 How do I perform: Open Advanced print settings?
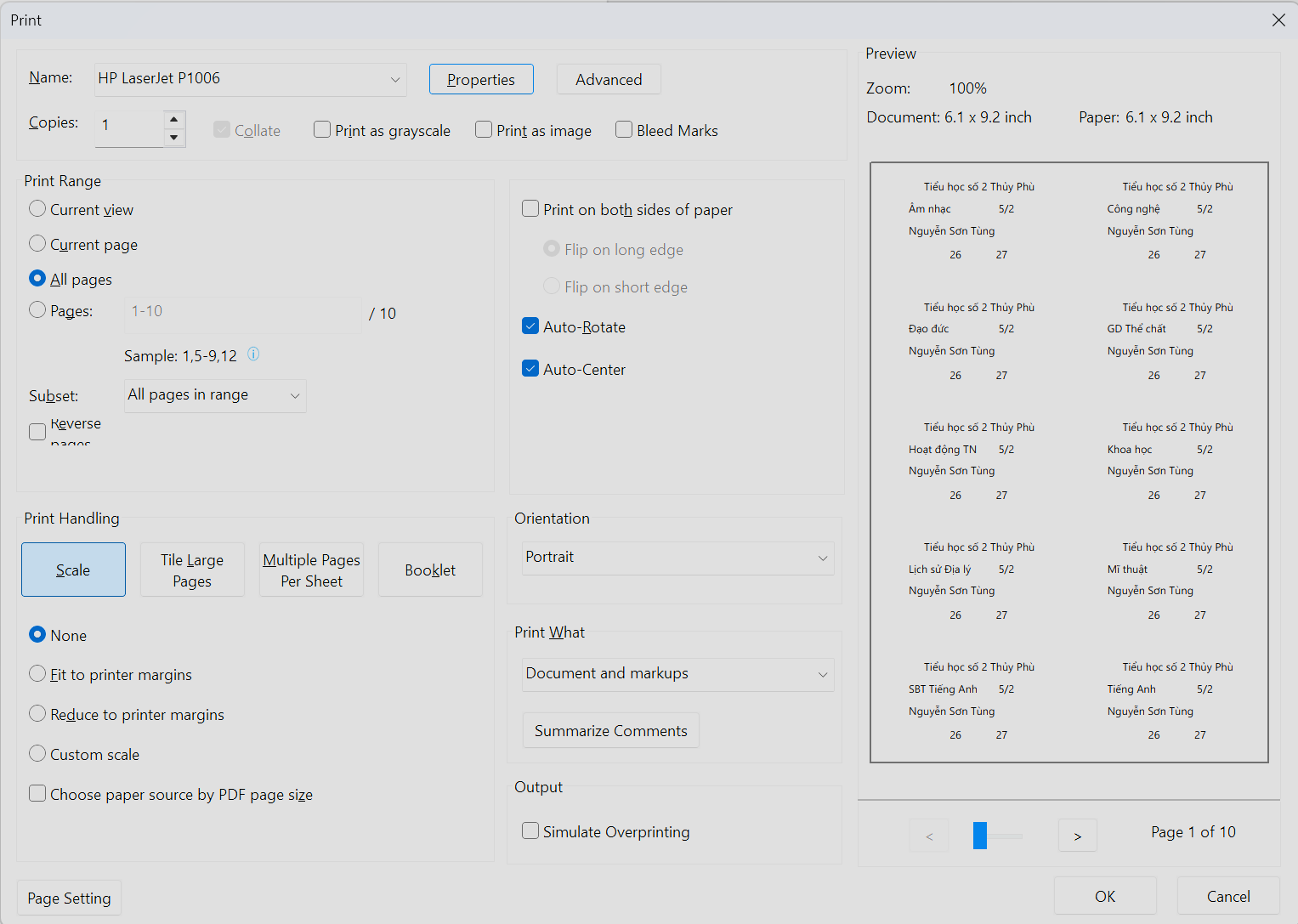tap(609, 79)
